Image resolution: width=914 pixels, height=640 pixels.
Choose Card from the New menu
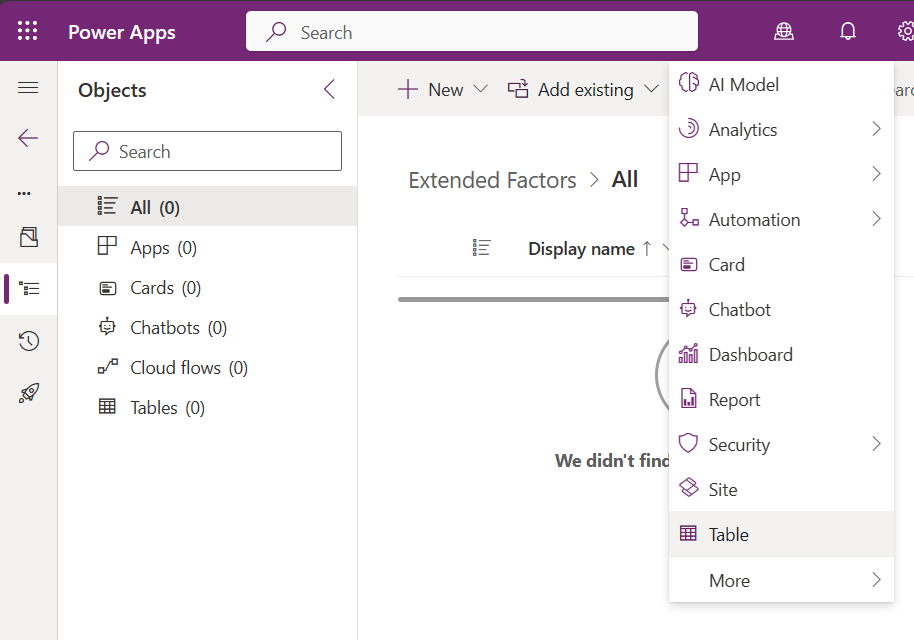[781, 264]
